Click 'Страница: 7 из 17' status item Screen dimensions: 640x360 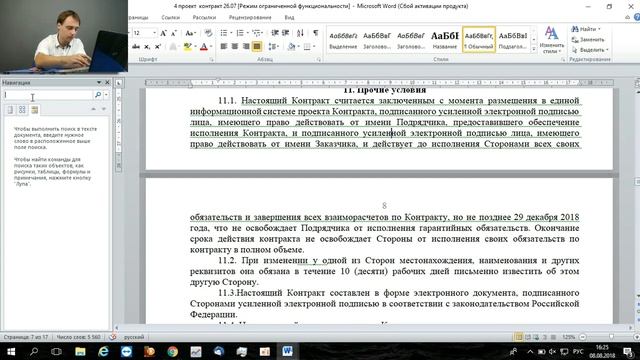click(x=26, y=337)
